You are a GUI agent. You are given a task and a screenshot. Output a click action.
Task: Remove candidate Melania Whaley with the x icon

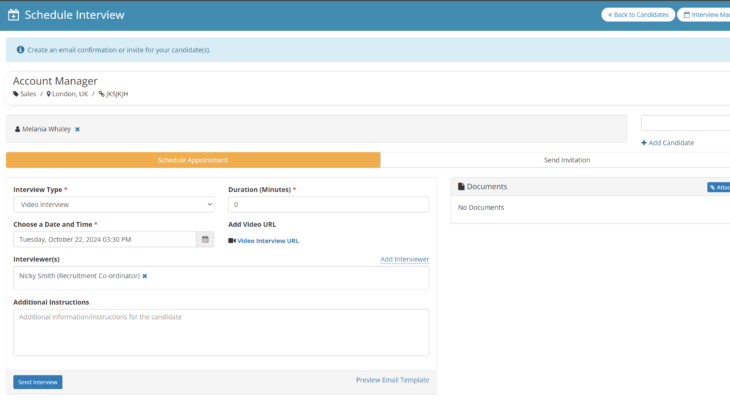point(77,129)
